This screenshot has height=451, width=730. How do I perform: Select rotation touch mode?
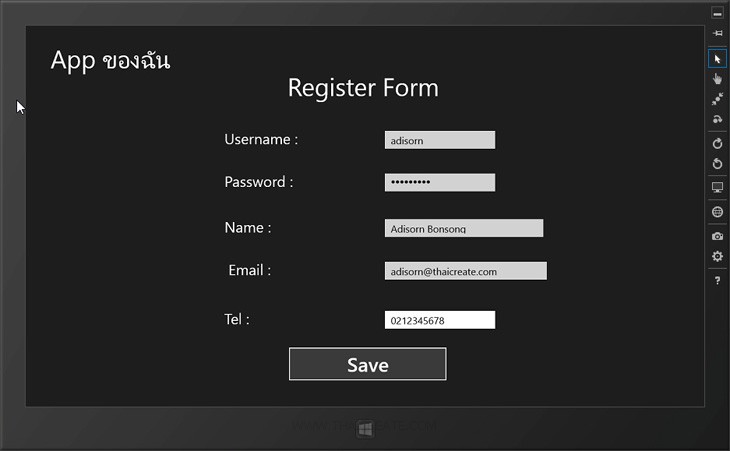(717, 119)
